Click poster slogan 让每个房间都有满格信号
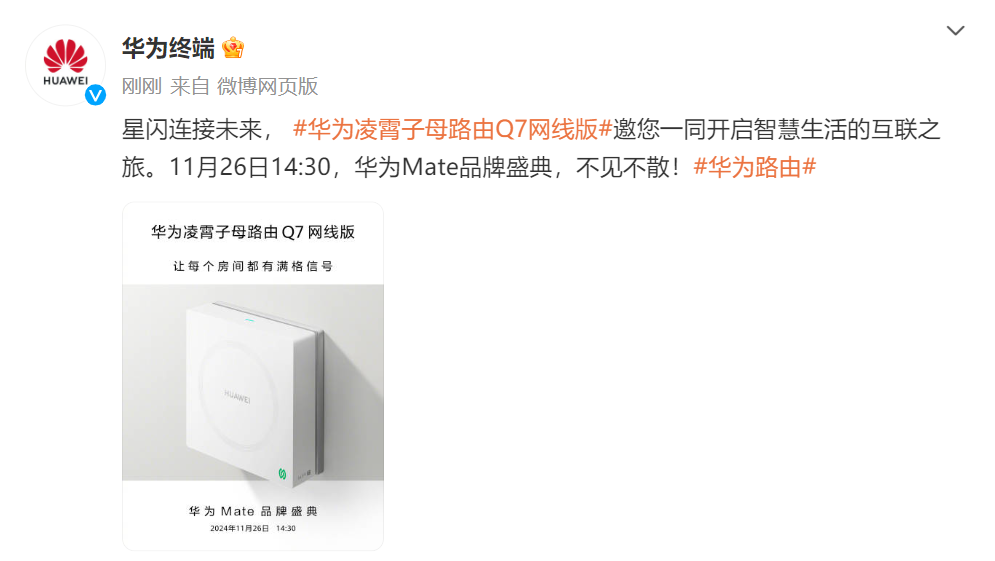Screen dimensions: 995x561 click(x=253, y=267)
